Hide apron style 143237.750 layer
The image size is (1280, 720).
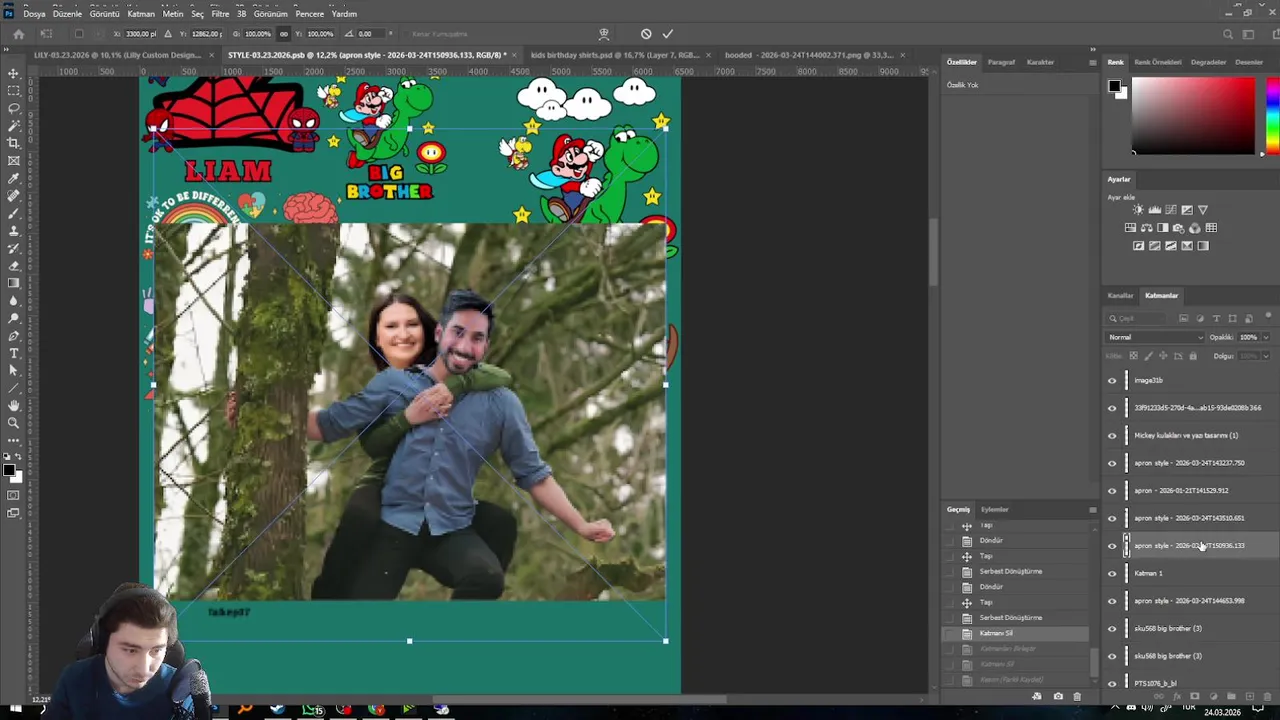(x=1112, y=463)
